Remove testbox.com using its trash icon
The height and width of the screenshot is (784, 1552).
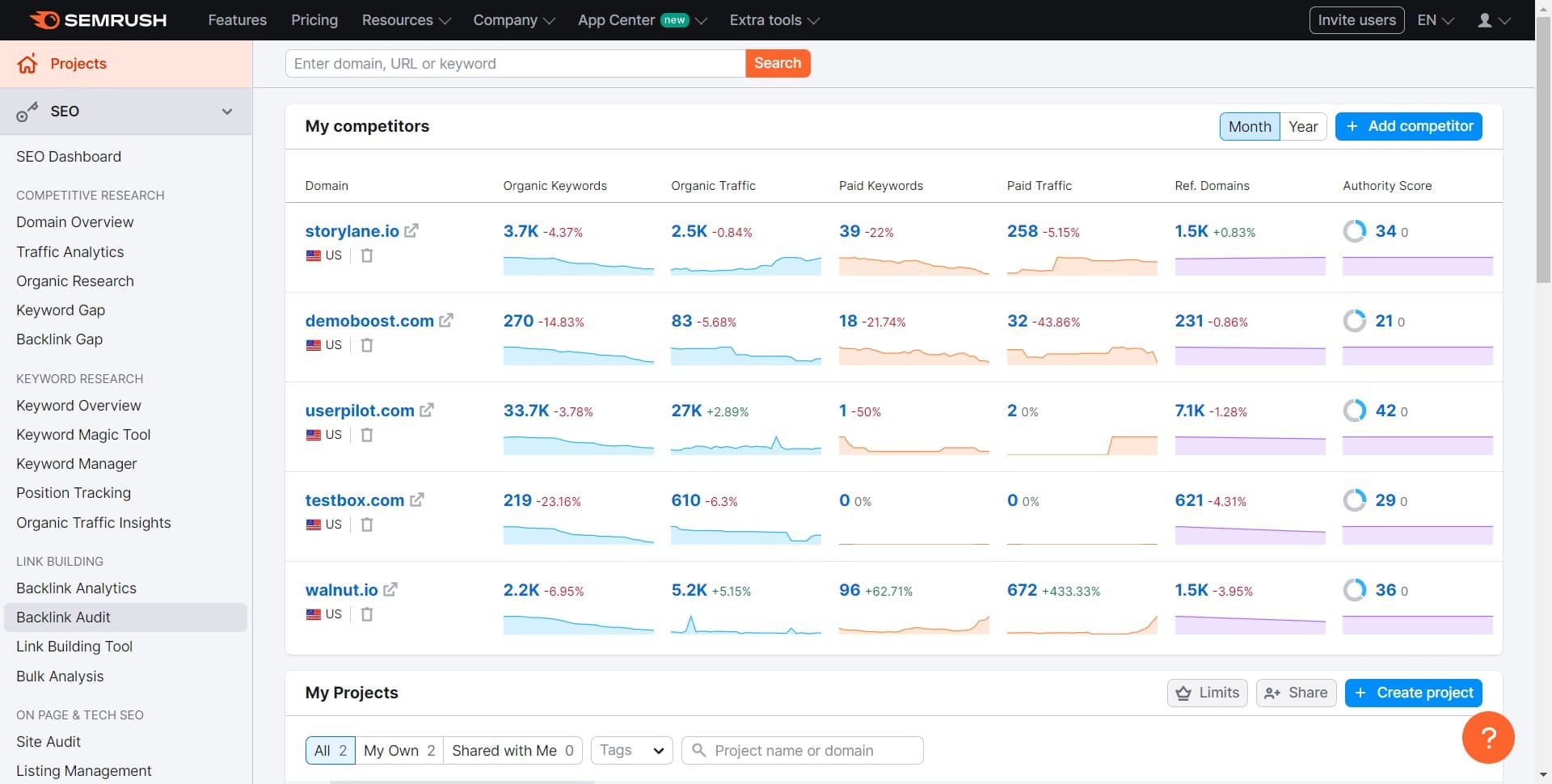tap(367, 525)
